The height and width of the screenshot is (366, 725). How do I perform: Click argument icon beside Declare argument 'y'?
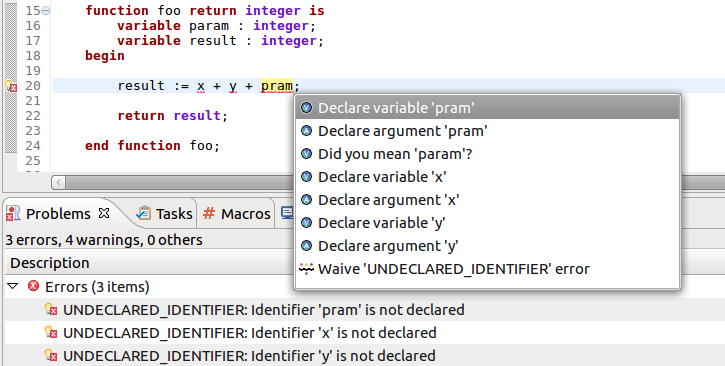307,246
